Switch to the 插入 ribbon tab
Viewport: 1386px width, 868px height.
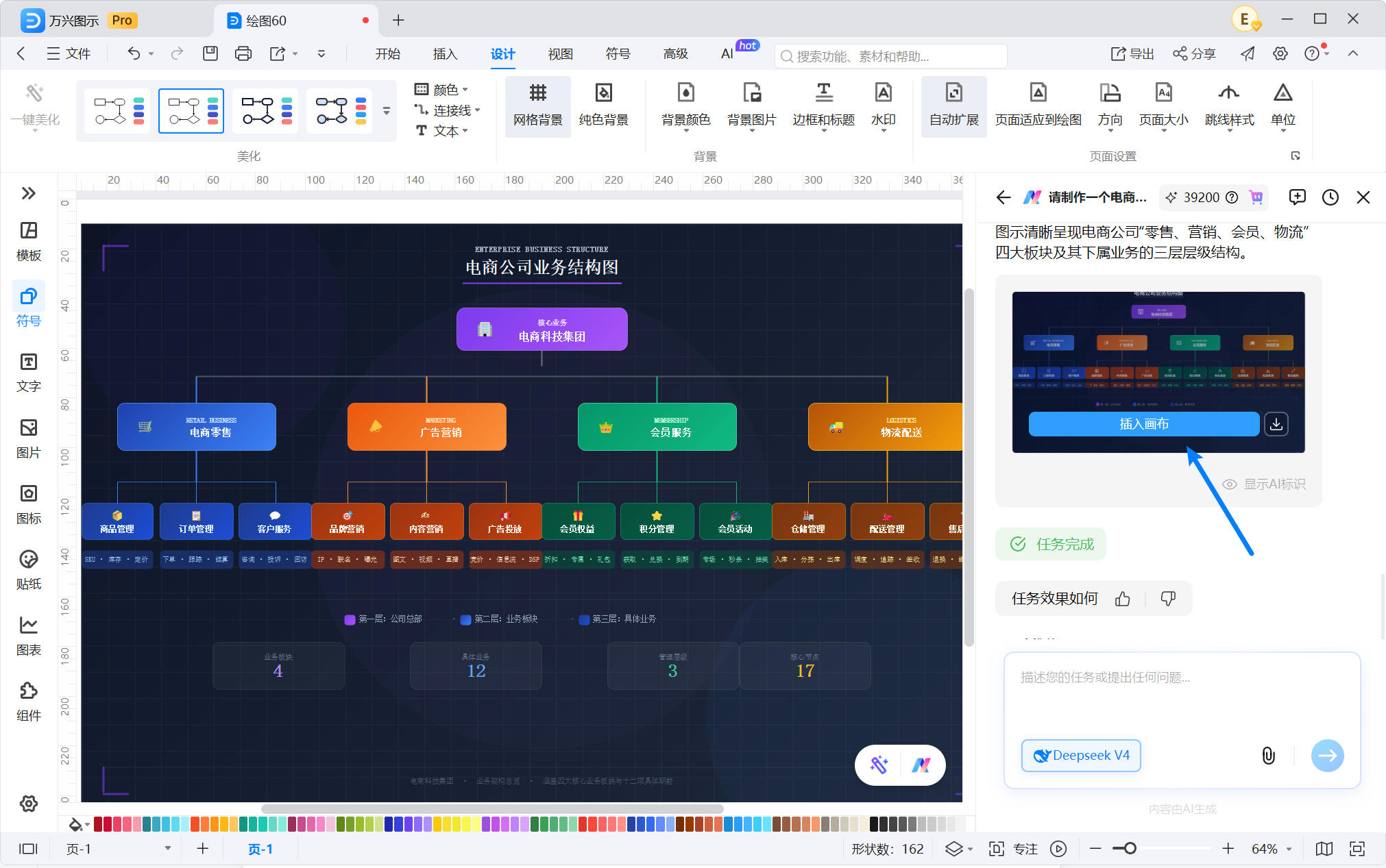(x=445, y=53)
